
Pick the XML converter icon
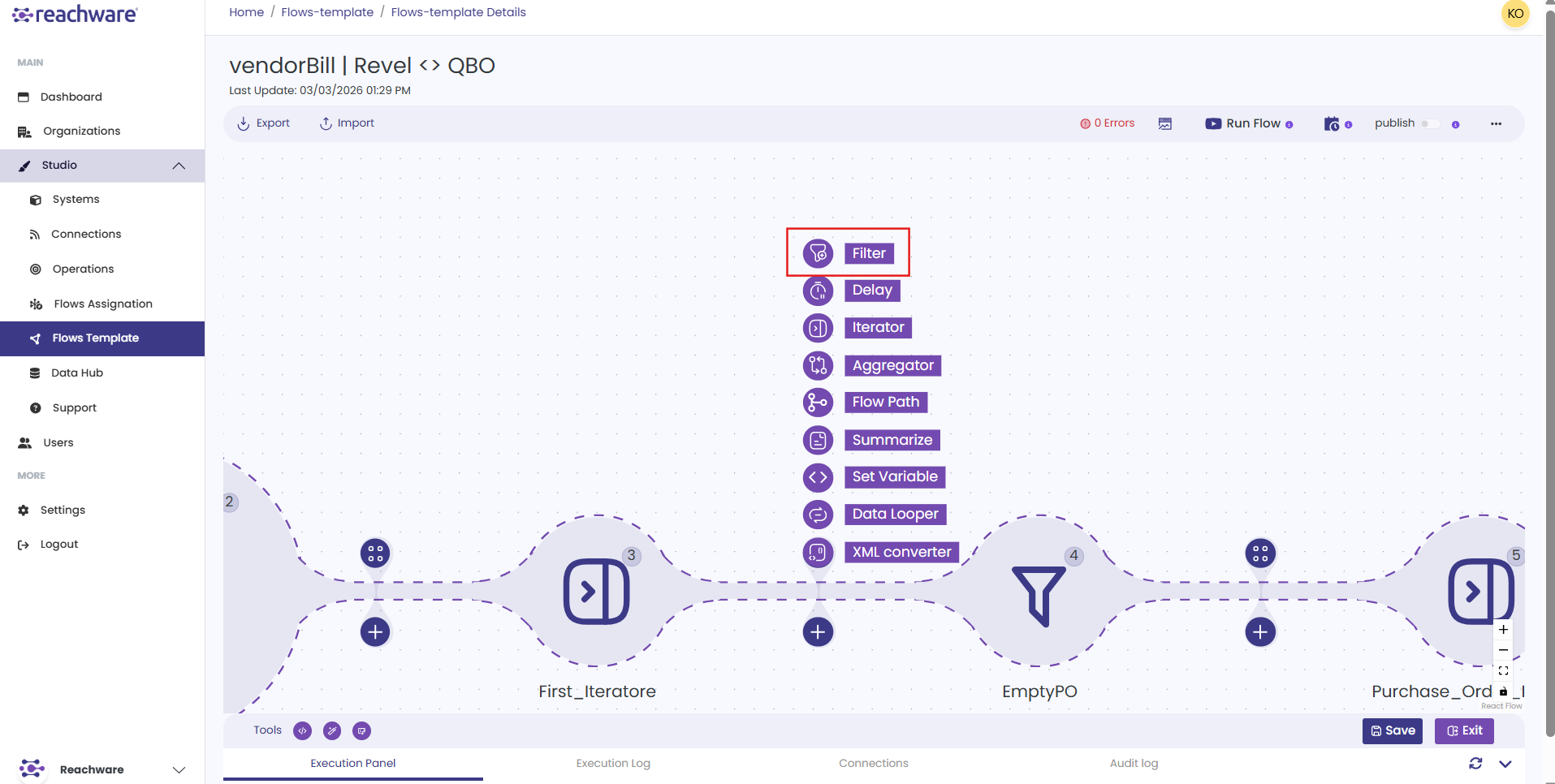click(818, 552)
